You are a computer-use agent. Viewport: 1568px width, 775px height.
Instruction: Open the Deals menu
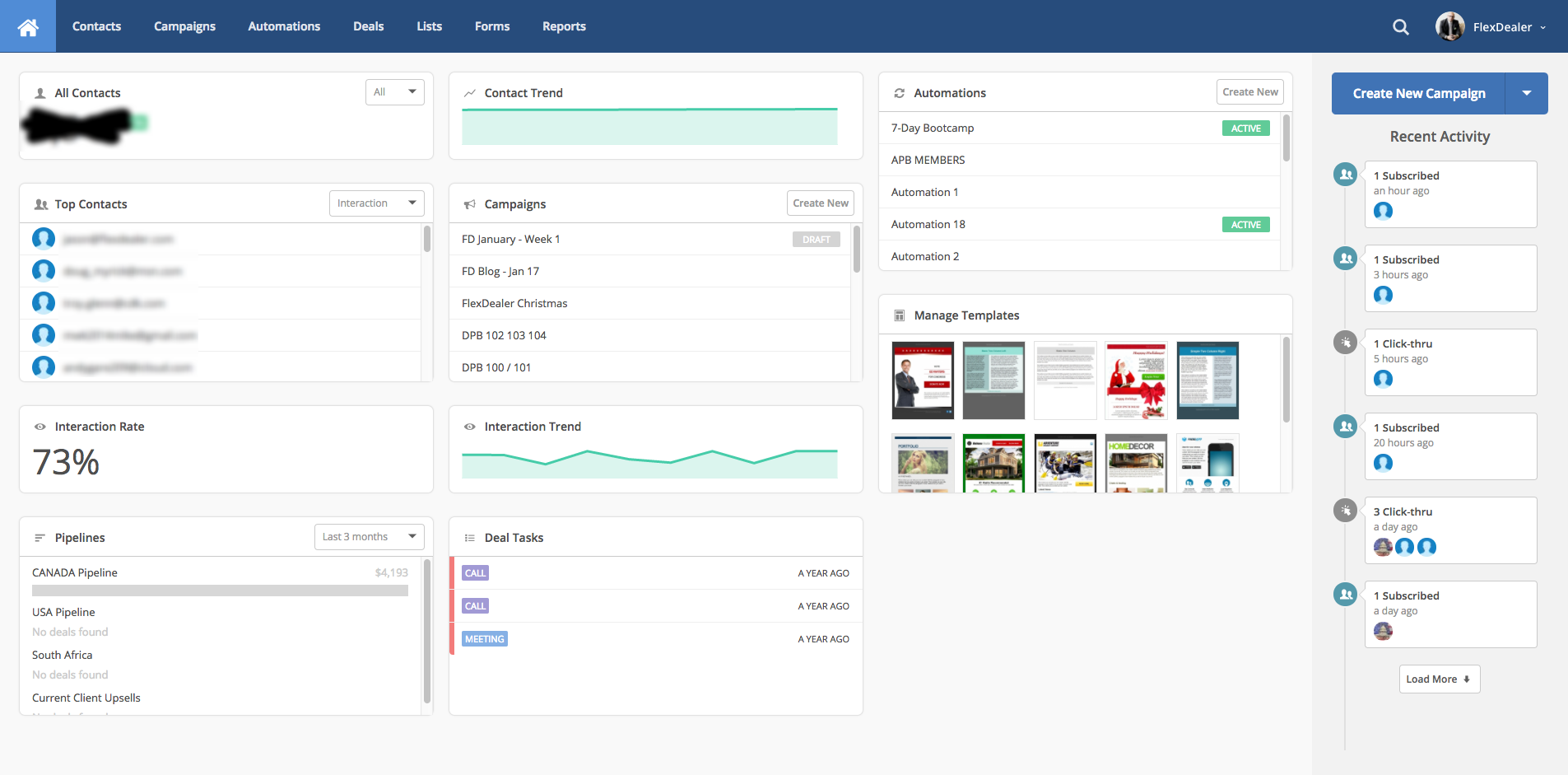[368, 26]
